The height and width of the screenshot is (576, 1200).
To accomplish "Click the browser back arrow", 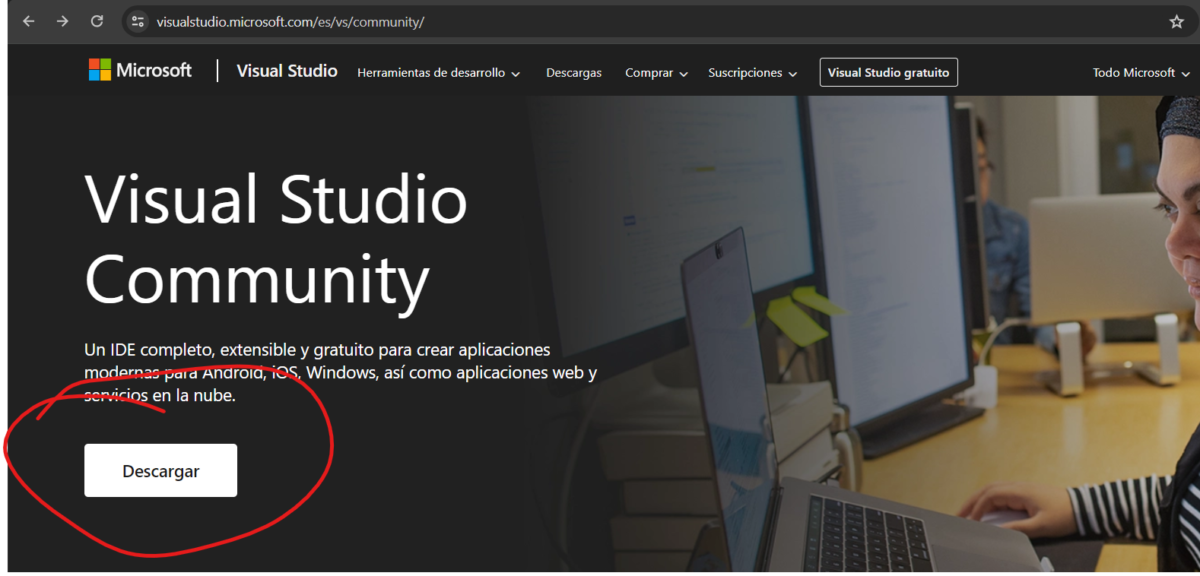I will pos(29,21).
